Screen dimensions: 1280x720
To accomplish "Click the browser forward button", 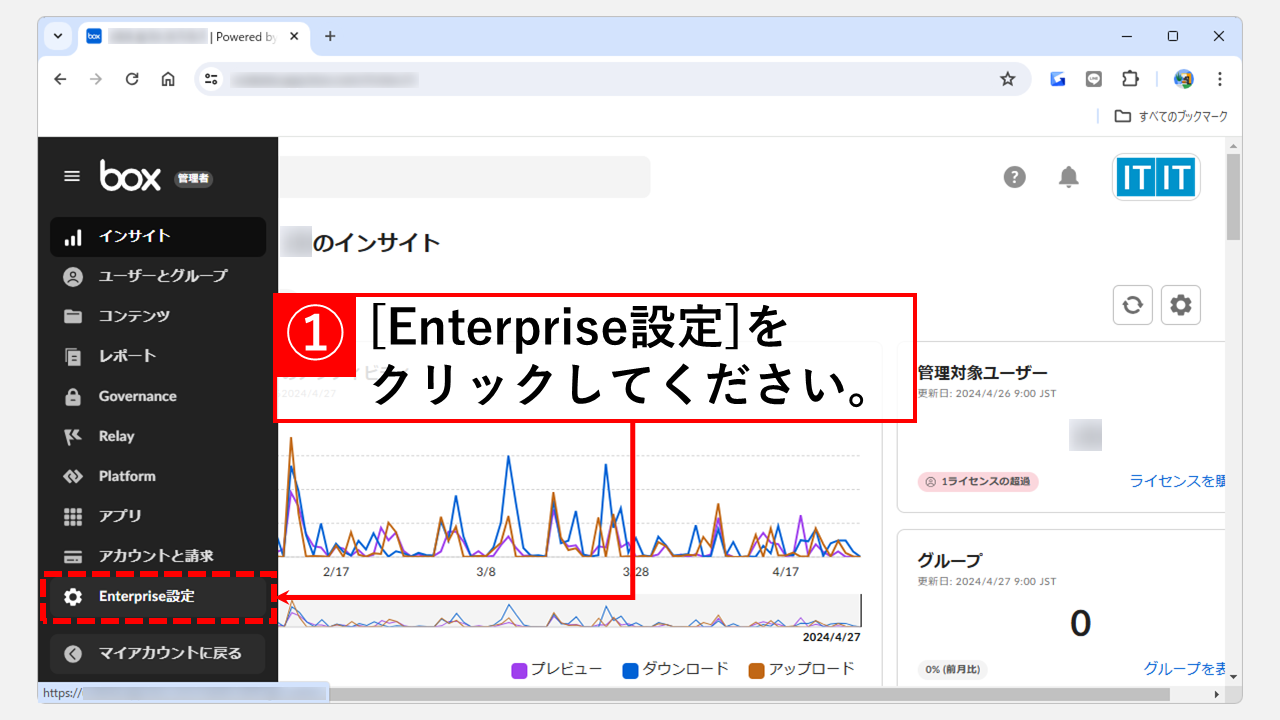I will (96, 79).
